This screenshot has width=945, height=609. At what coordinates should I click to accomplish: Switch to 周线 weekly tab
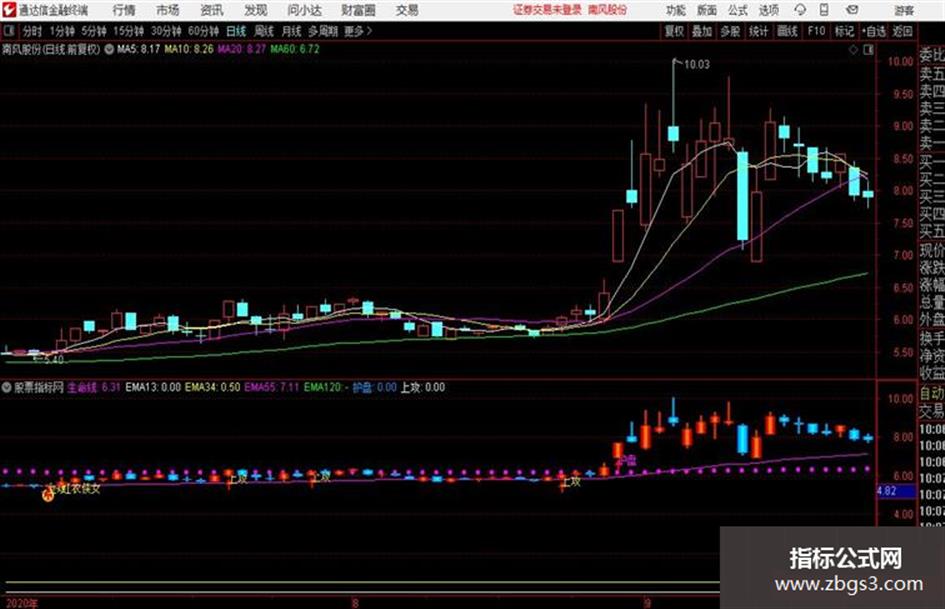[x=264, y=31]
